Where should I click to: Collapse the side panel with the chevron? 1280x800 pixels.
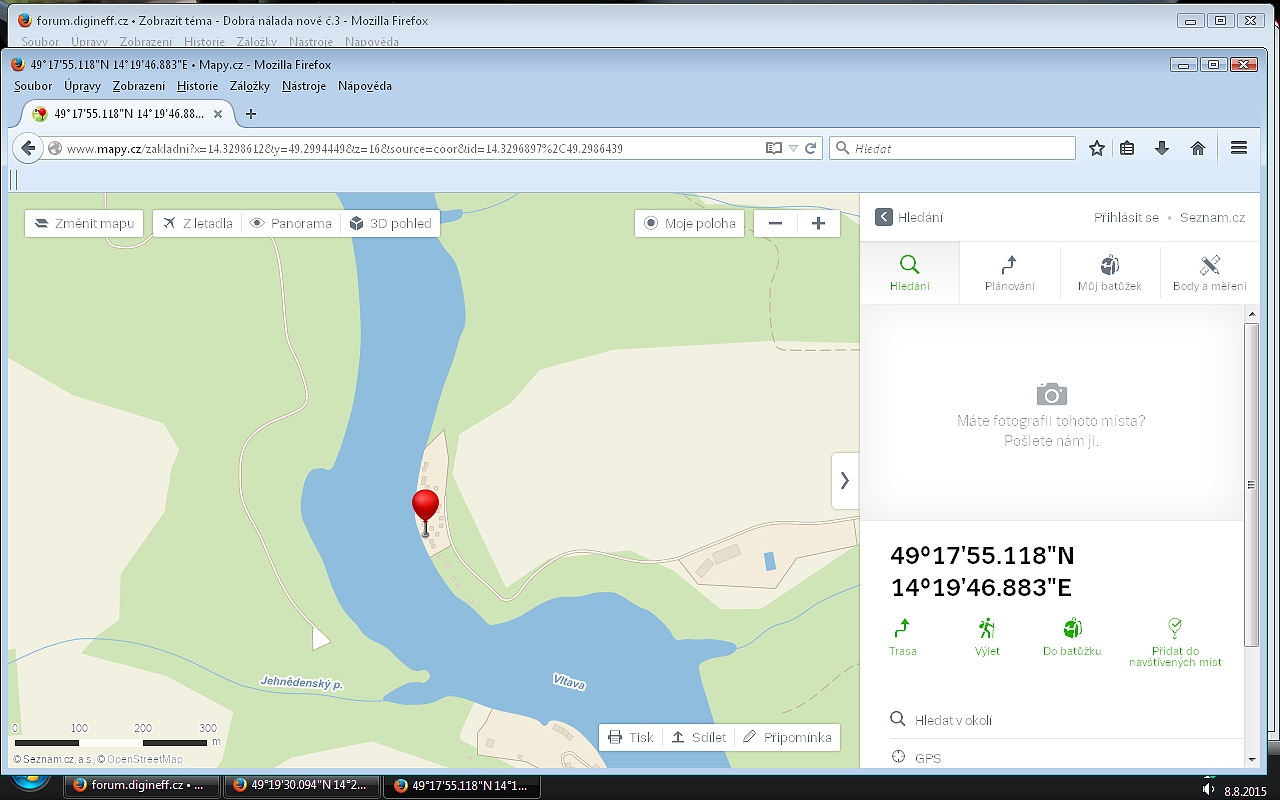coord(845,480)
